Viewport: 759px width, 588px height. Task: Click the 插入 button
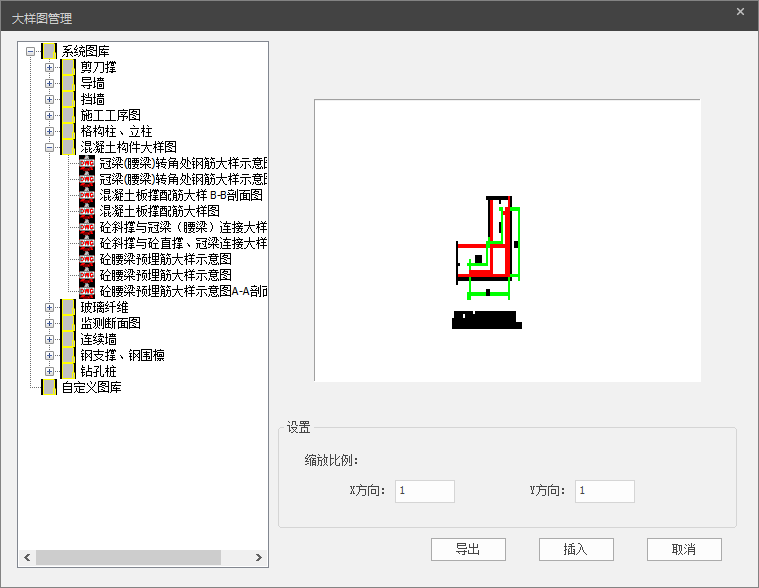coord(576,549)
